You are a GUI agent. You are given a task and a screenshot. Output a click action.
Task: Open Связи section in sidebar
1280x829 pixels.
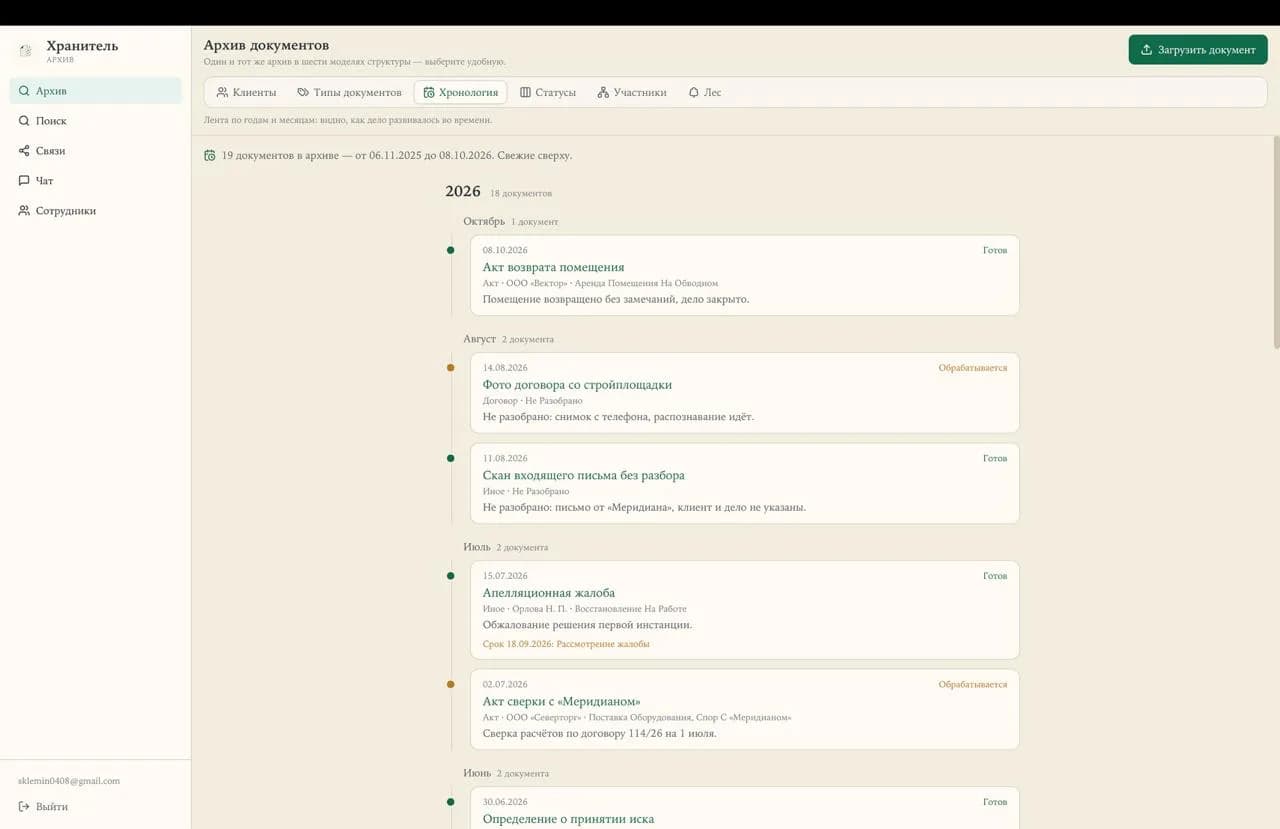96,151
